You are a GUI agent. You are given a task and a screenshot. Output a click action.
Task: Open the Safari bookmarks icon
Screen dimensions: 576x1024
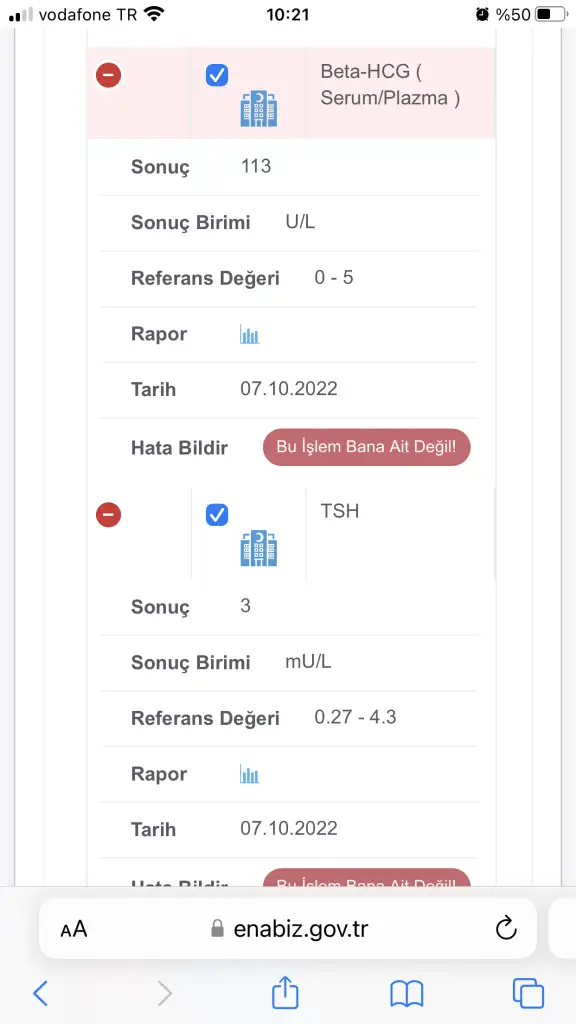pyautogui.click(x=407, y=994)
